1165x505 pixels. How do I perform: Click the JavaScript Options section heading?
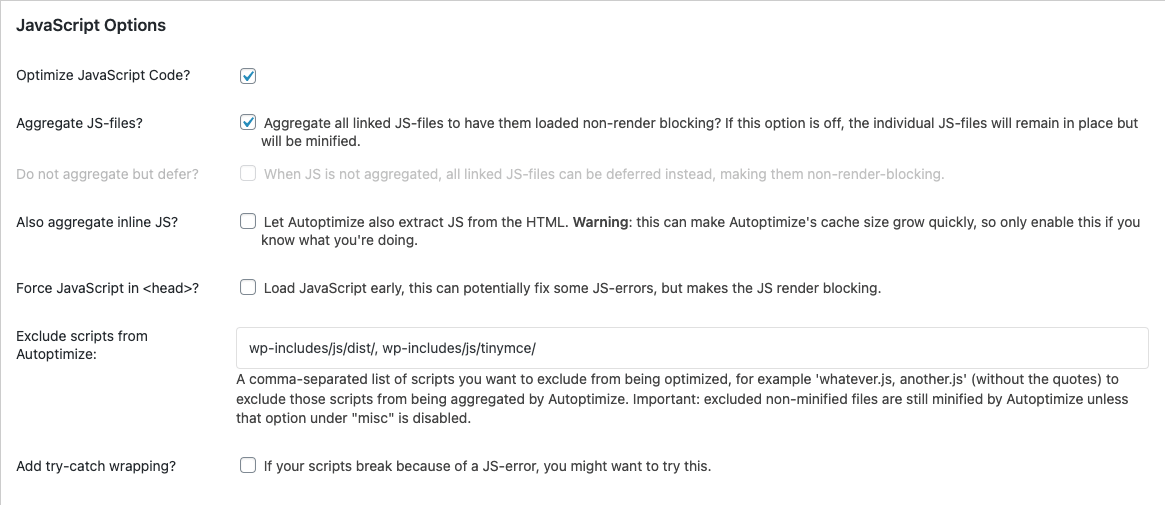coord(91,26)
